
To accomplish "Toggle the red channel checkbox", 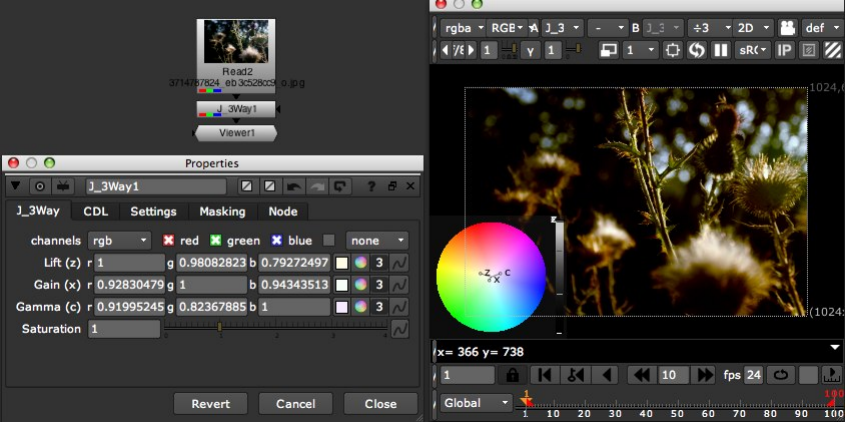I will point(169,240).
